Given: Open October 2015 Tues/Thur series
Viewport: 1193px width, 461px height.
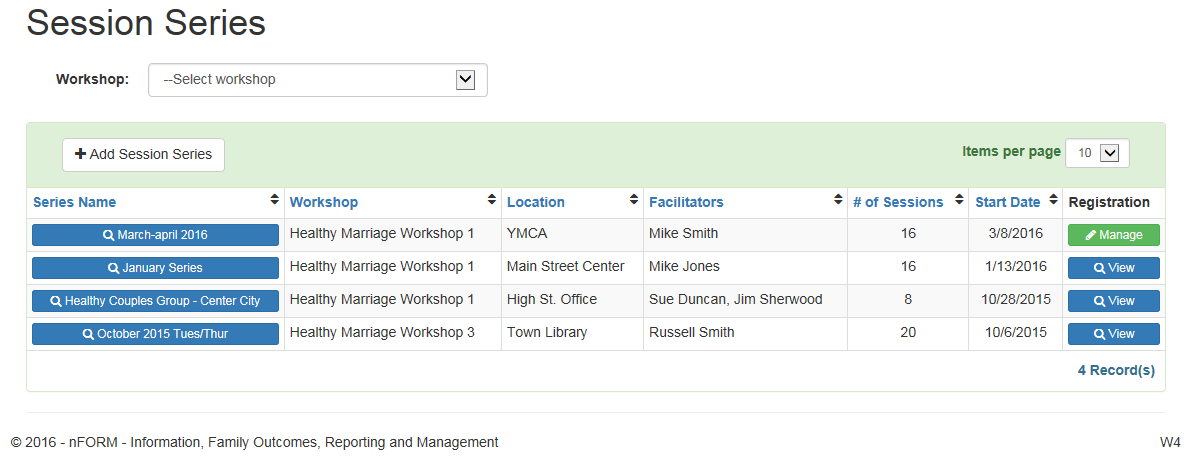Looking at the screenshot, I should click(155, 334).
